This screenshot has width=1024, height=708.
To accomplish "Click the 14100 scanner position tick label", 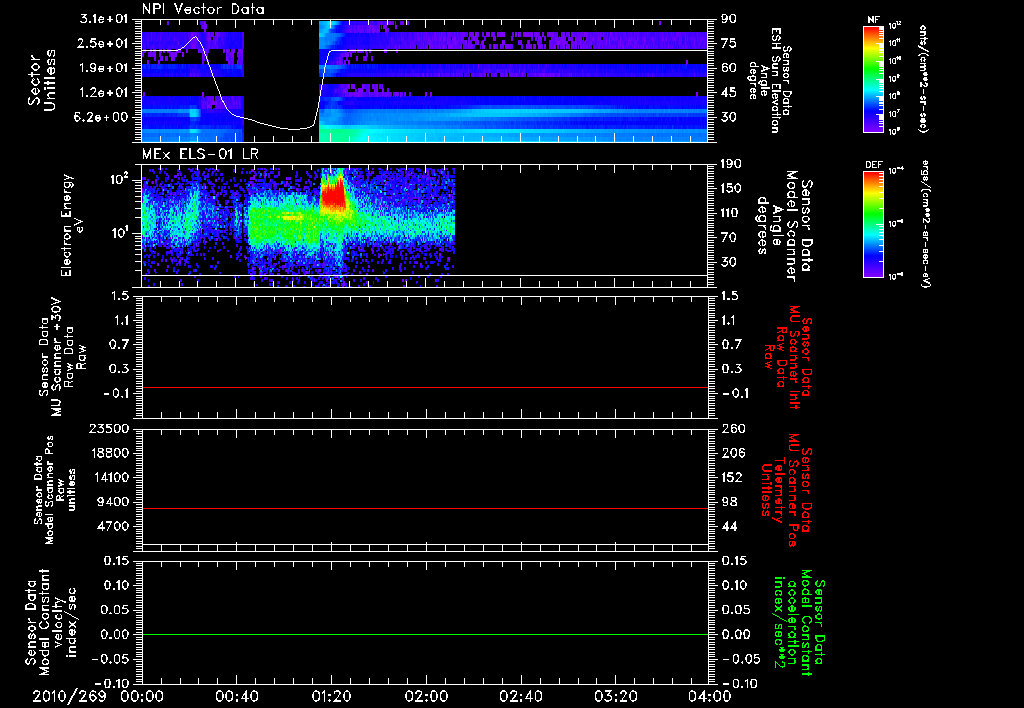I will 109,477.
